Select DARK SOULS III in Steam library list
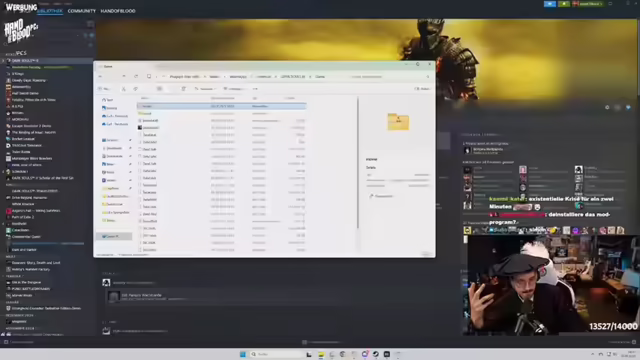The height and width of the screenshot is (360, 640). click(47, 61)
